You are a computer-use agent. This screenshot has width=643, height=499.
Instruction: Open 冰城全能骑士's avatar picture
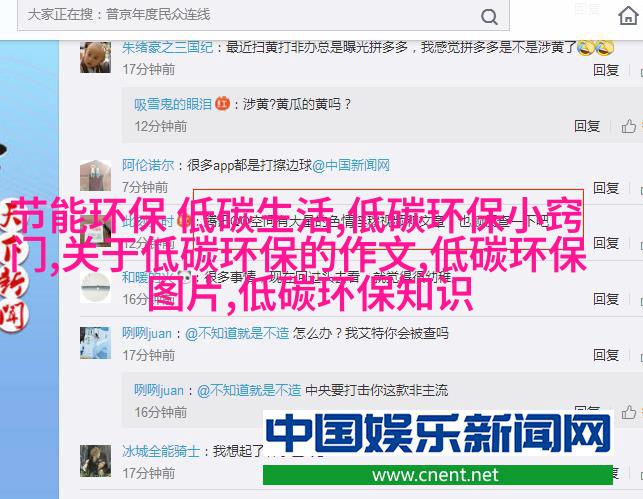click(x=95, y=461)
